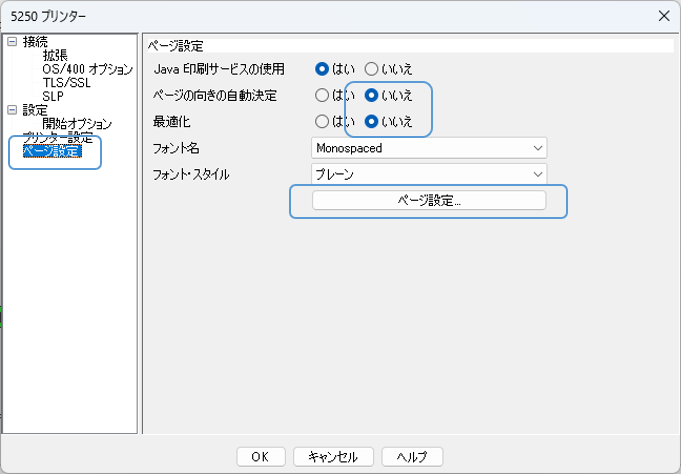
Task: Select プリンター設定 in the left tree
Action: (x=57, y=137)
